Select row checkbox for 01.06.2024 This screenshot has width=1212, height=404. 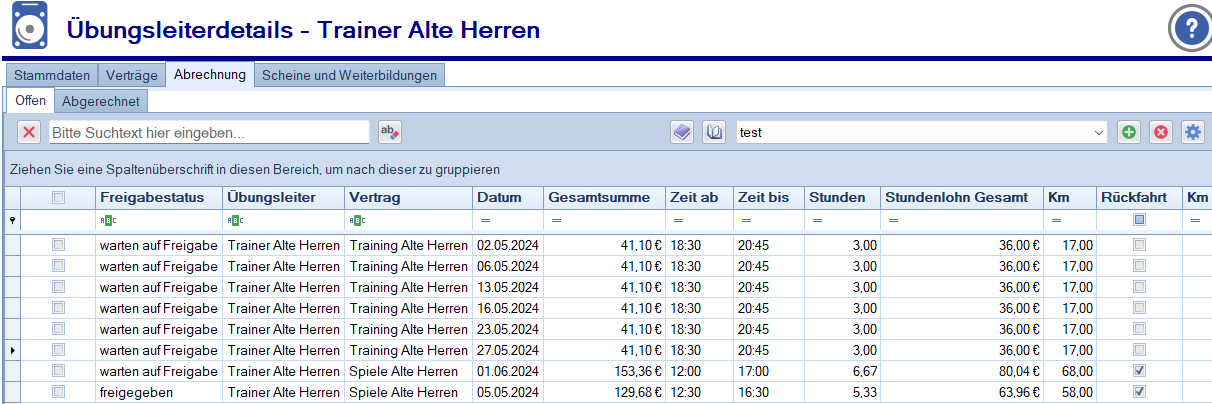[58, 371]
